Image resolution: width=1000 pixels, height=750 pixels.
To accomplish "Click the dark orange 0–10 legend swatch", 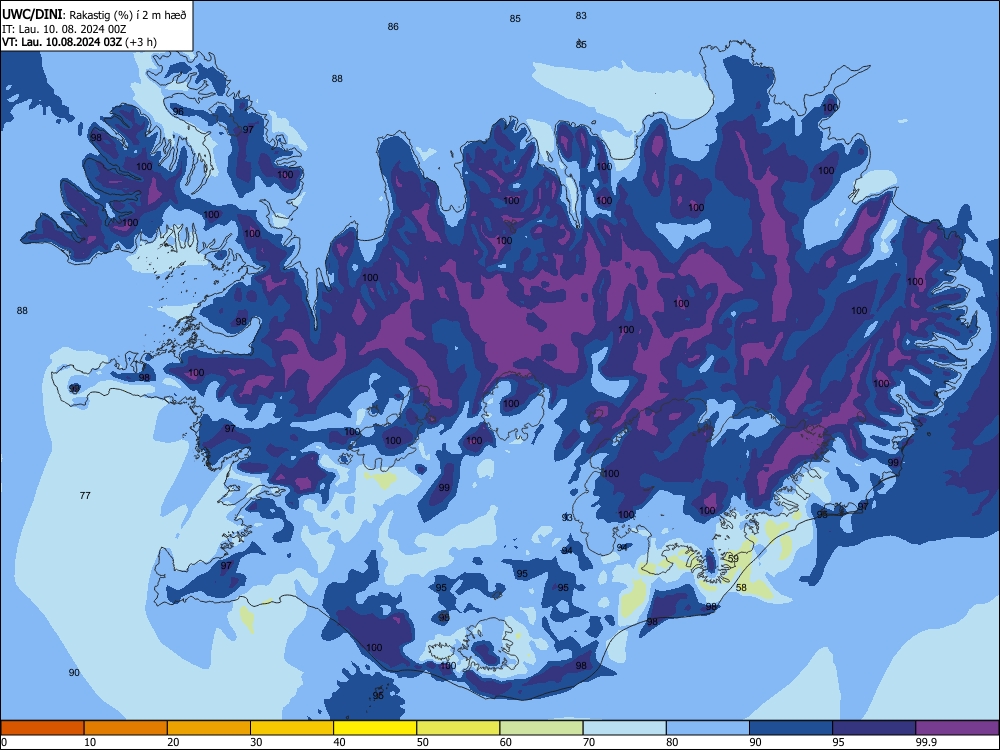I will point(42,728).
